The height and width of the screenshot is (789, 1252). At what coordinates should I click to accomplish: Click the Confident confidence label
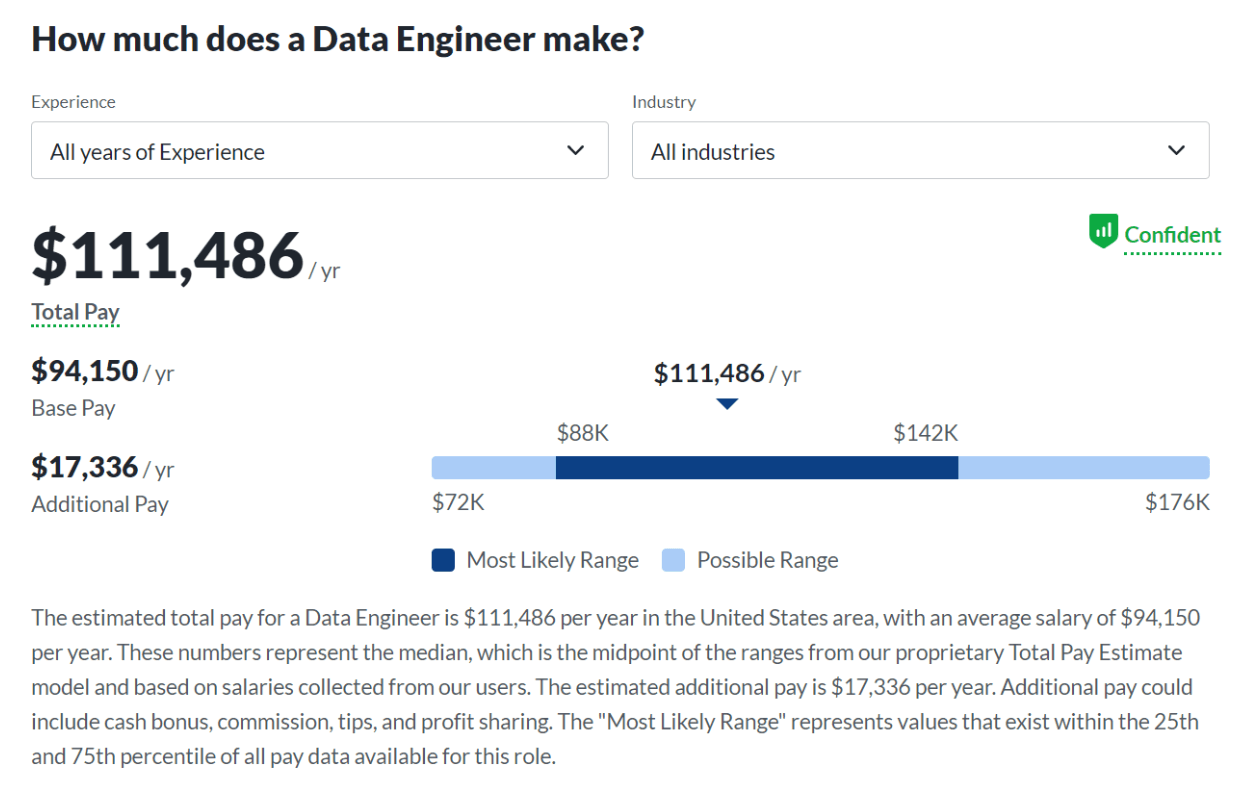1172,234
